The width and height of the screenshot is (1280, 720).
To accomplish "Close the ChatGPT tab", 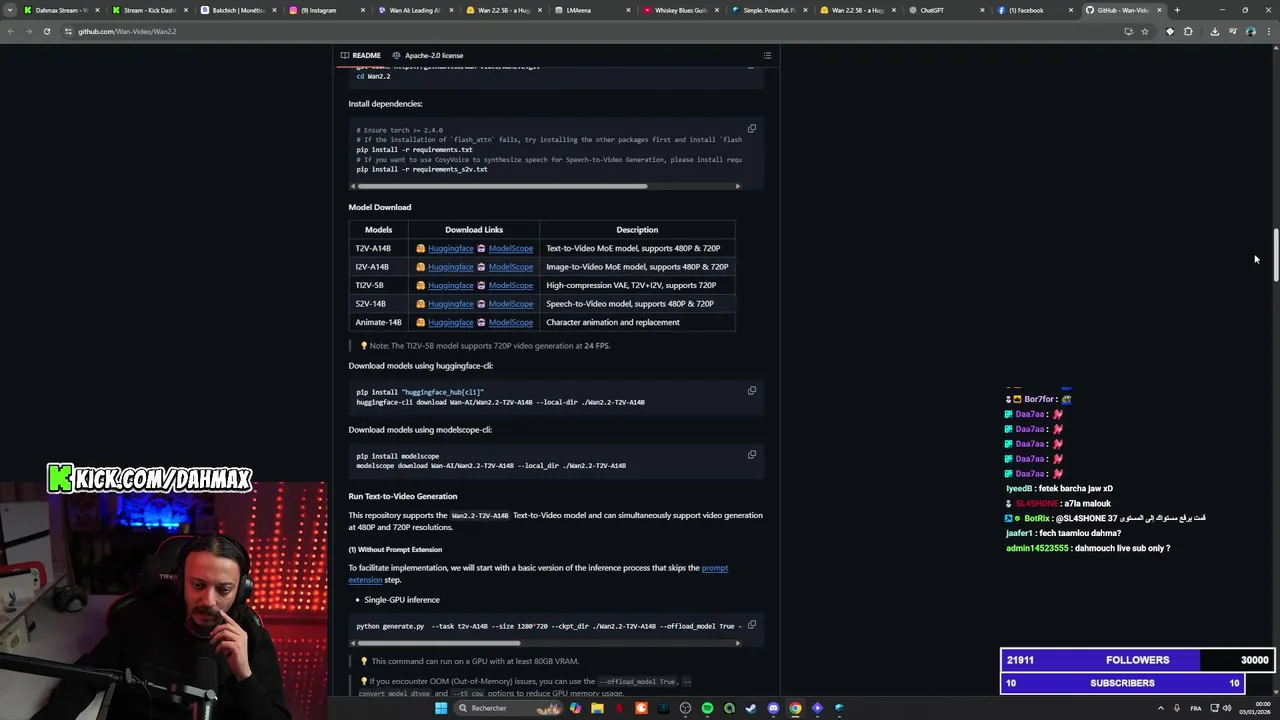I will tap(982, 10).
